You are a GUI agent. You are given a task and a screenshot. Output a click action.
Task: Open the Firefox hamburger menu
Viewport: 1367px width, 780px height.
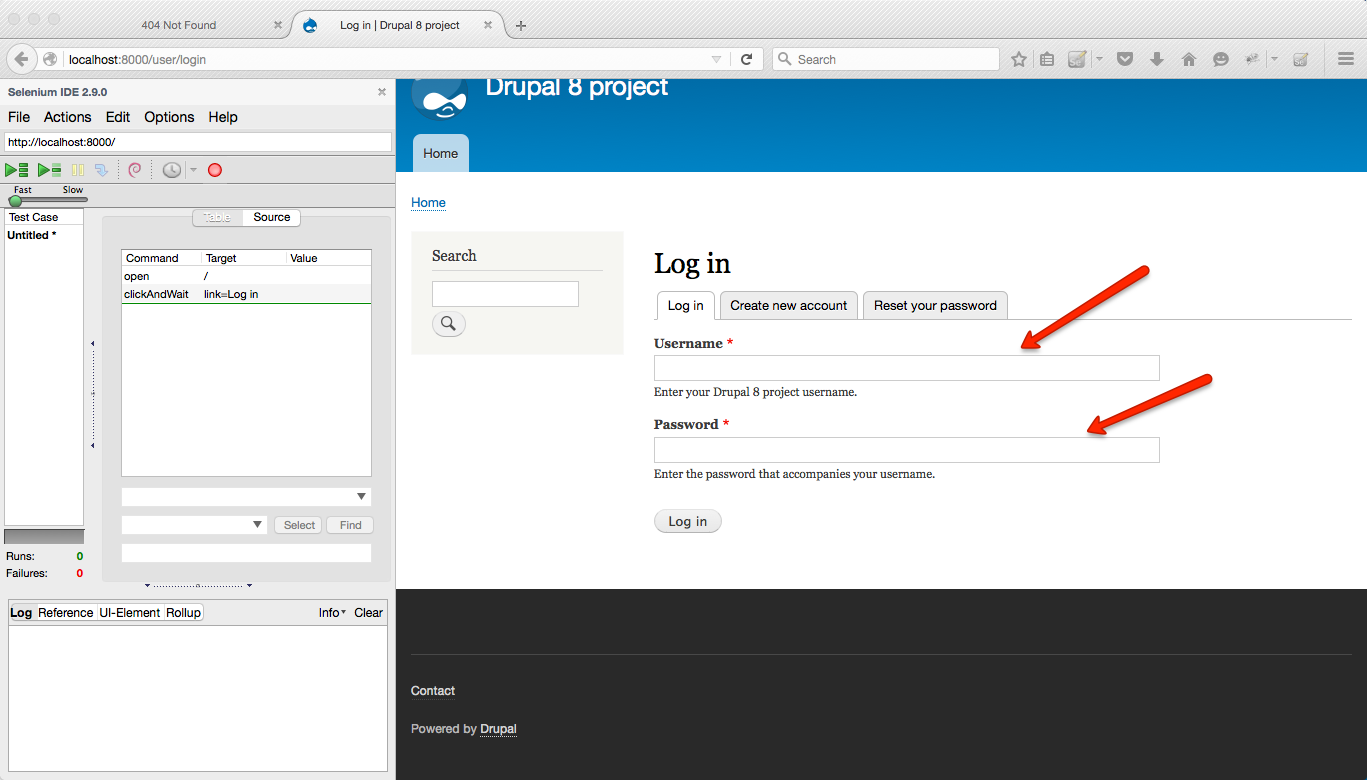click(1346, 59)
